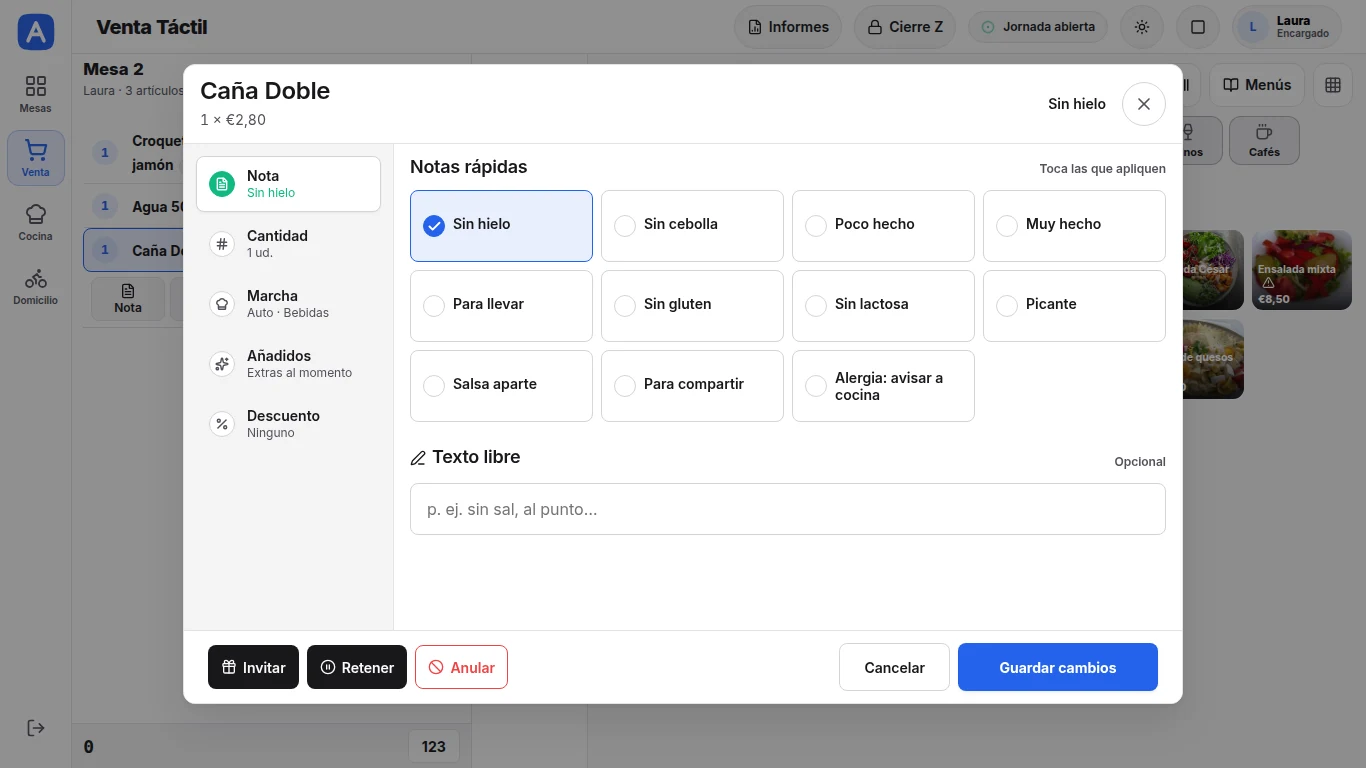Click the square icon beside theme button

pyautogui.click(x=1198, y=27)
